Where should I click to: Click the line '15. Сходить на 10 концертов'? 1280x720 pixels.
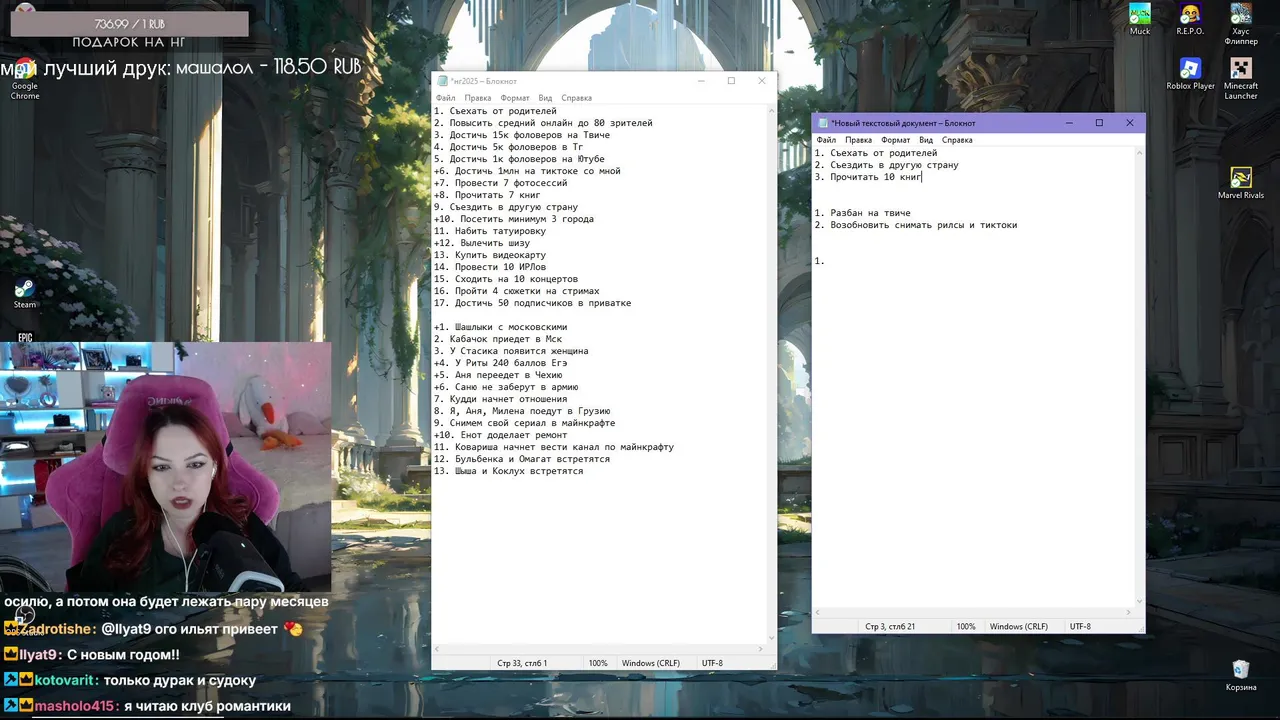coord(506,279)
